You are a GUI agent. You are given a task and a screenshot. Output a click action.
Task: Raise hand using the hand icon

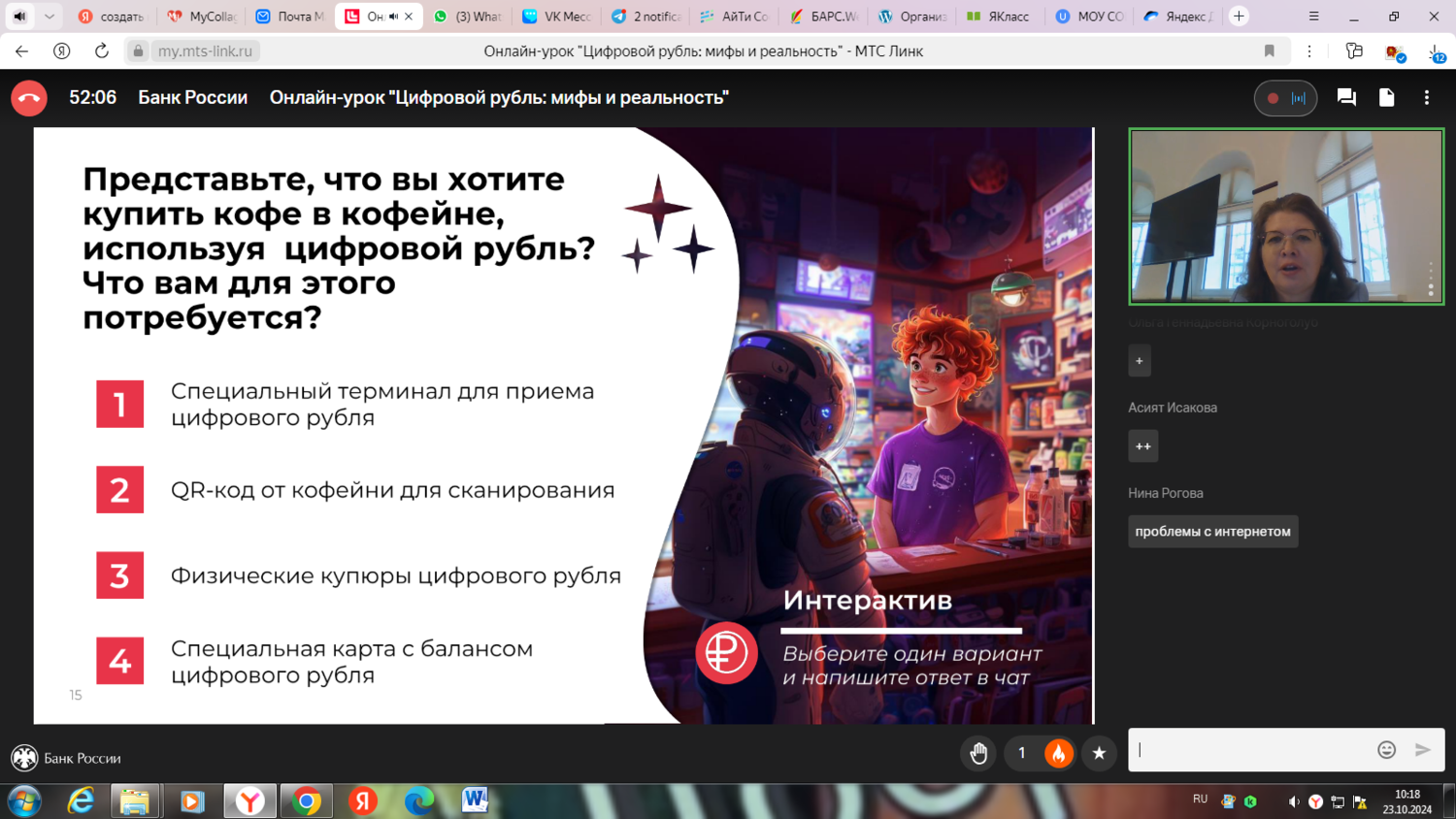pos(978,753)
